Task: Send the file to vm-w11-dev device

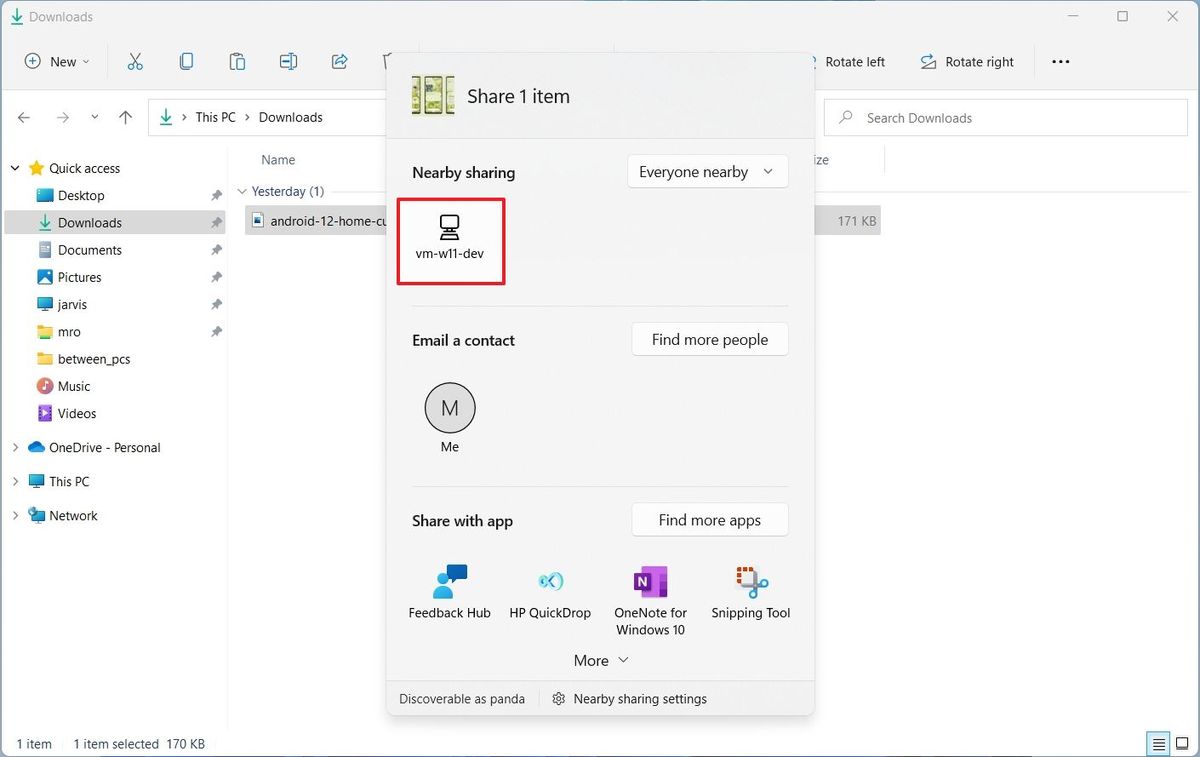Action: pyautogui.click(x=450, y=240)
